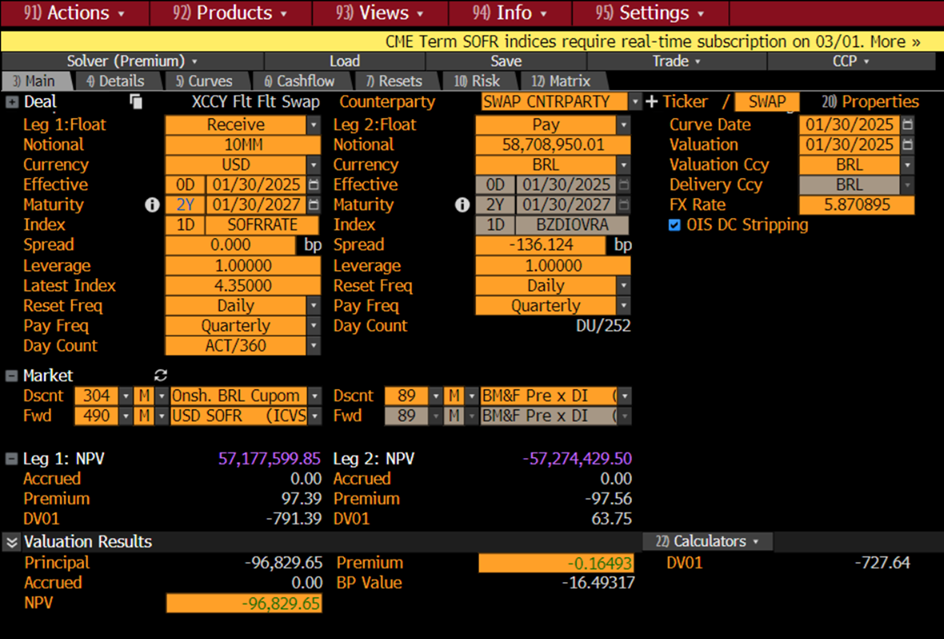
Task: Click the plus icon before Ticker
Action: [x=652, y=102]
